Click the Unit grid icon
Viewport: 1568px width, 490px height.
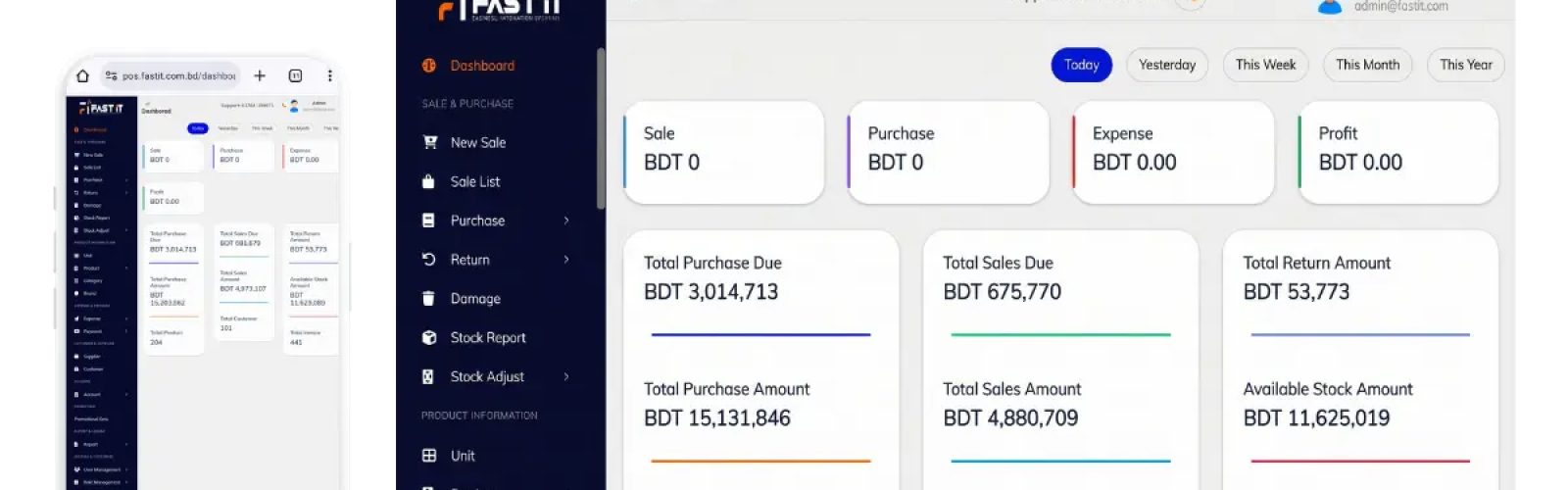428,456
